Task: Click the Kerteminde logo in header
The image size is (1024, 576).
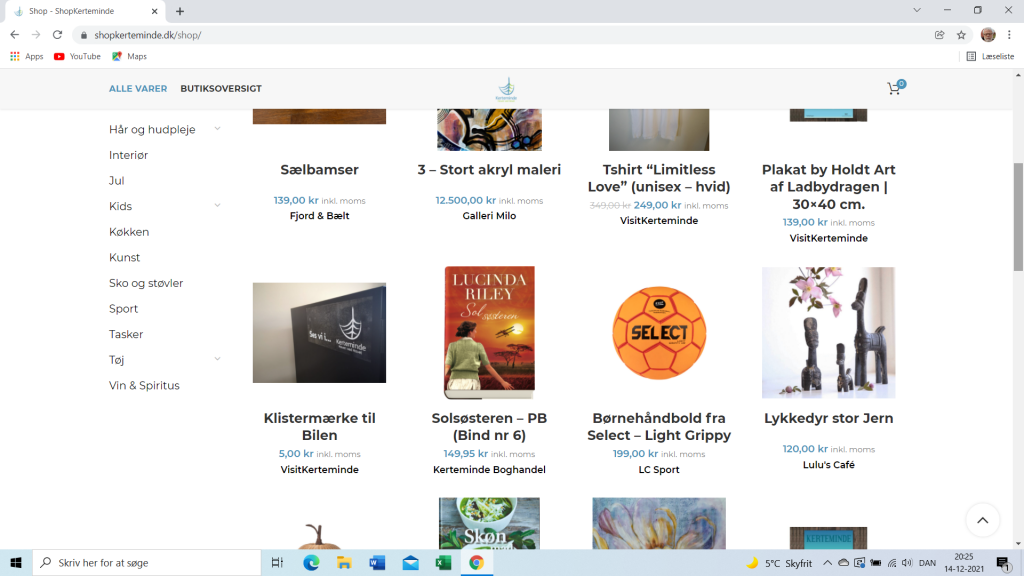Action: click(x=506, y=89)
